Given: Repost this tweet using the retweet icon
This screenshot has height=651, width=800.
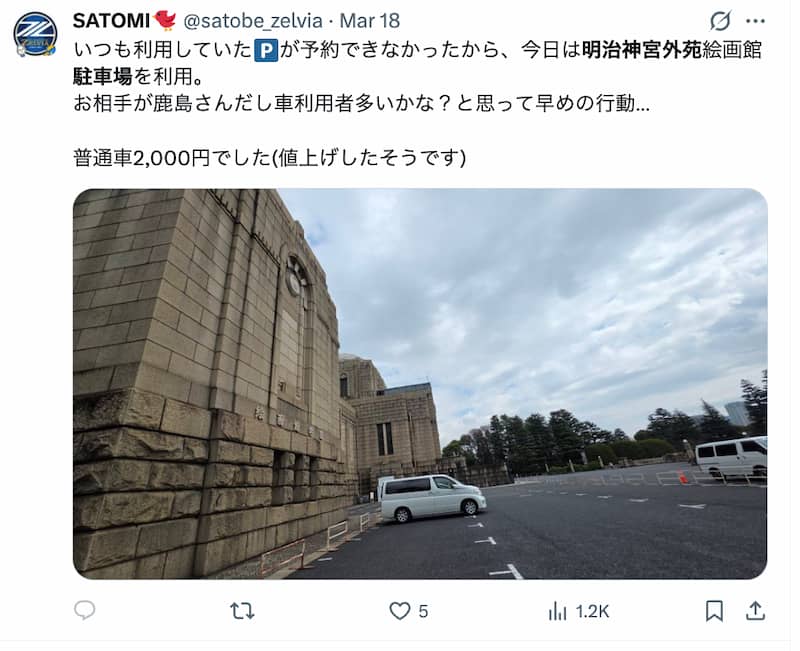Looking at the screenshot, I should [x=242, y=611].
